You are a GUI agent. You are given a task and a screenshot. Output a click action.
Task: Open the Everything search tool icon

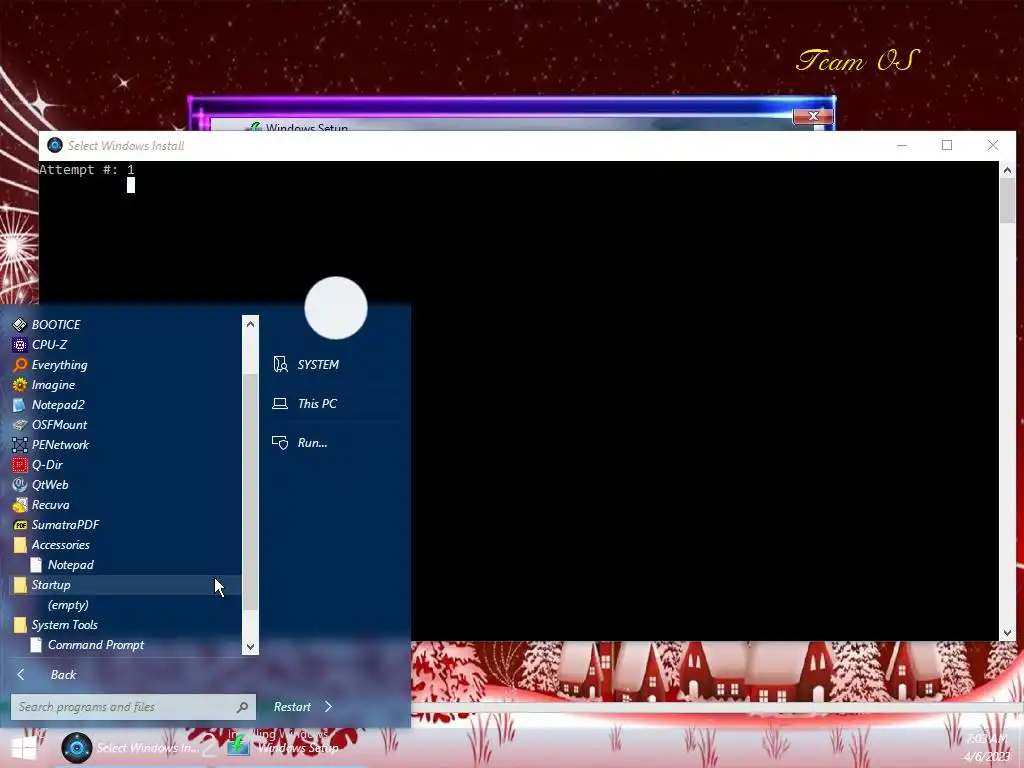click(x=20, y=365)
